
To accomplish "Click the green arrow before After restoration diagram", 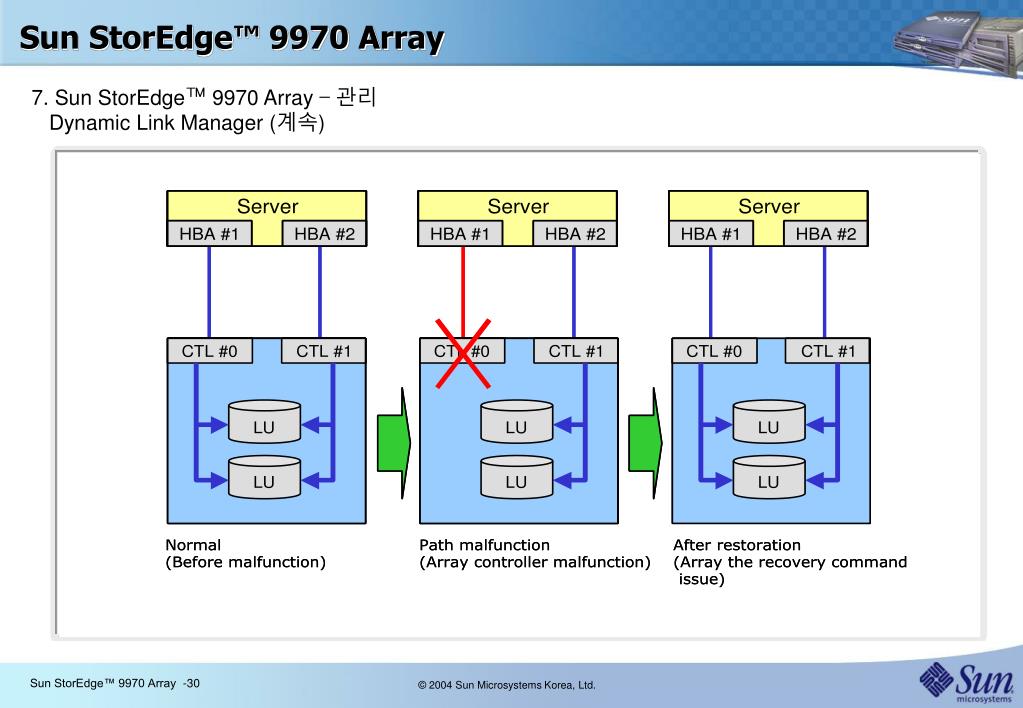I will tap(645, 443).
